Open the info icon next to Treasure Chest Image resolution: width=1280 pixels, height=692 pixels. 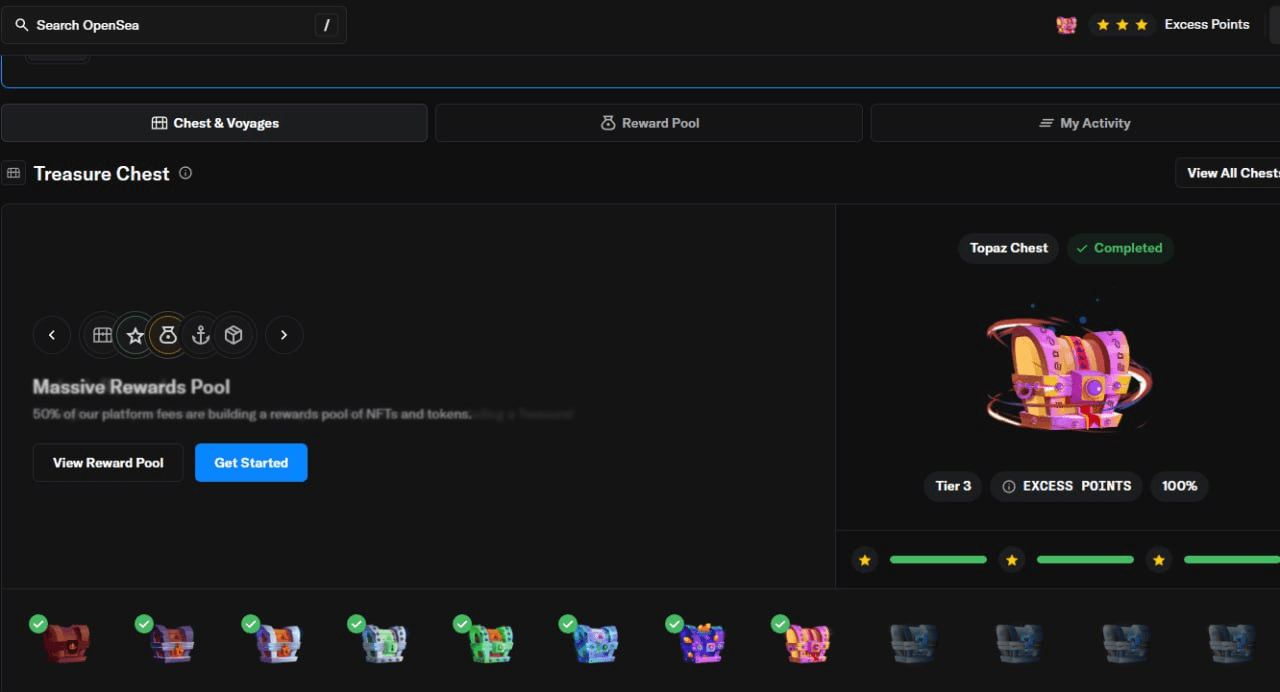tap(185, 173)
